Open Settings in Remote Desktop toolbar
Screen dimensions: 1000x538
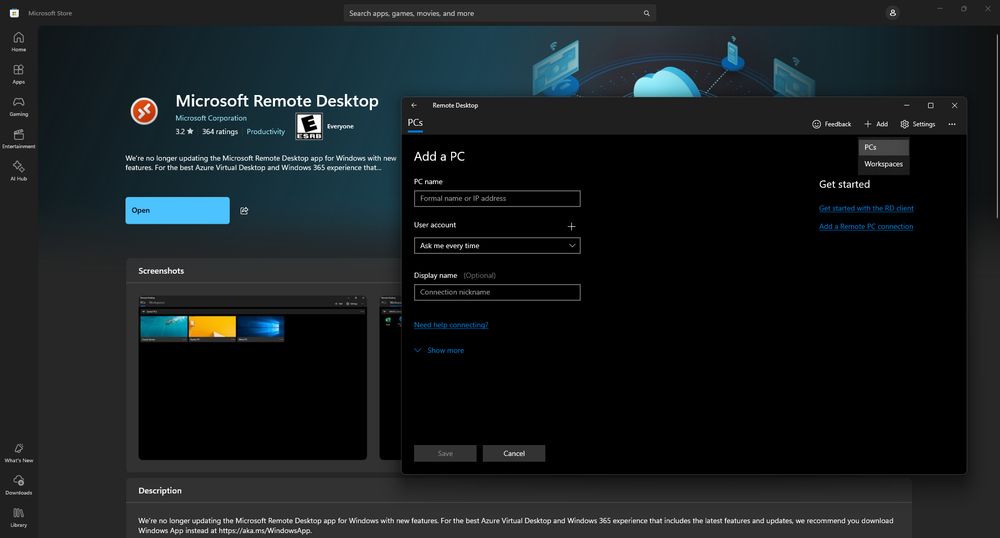coord(917,124)
